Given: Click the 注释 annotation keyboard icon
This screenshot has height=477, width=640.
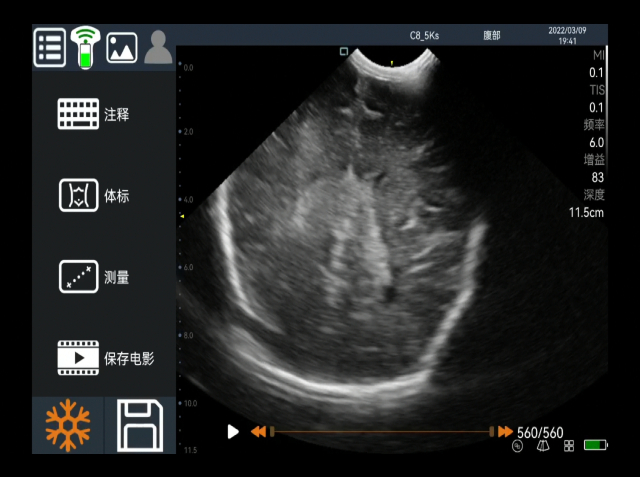Looking at the screenshot, I should [x=78, y=114].
